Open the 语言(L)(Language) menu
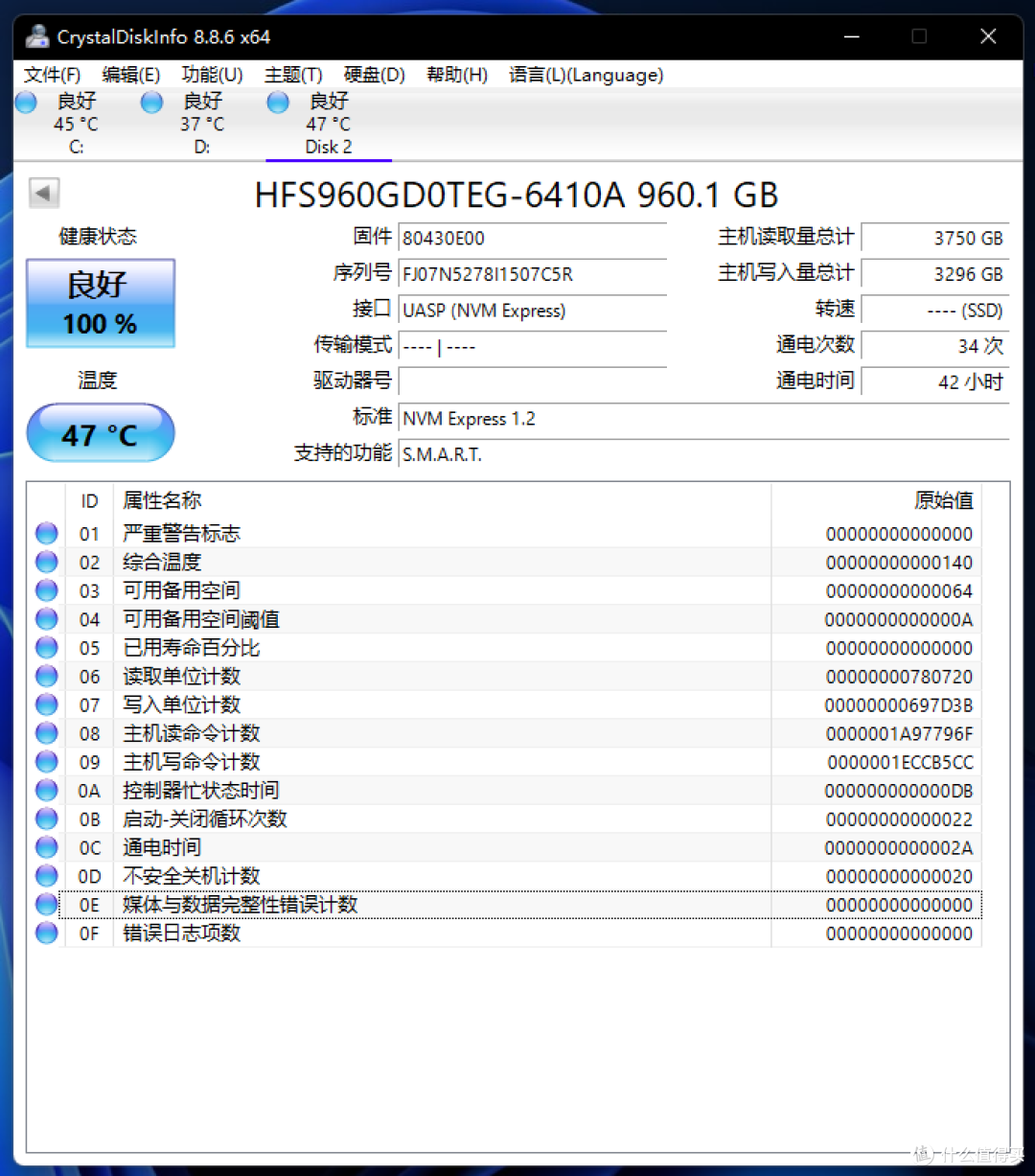The height and width of the screenshot is (1176, 1035). pyautogui.click(x=585, y=75)
